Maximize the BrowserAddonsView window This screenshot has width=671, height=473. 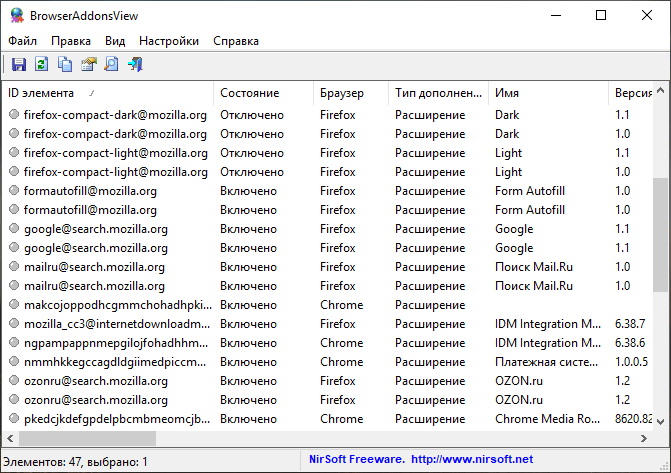(x=601, y=15)
